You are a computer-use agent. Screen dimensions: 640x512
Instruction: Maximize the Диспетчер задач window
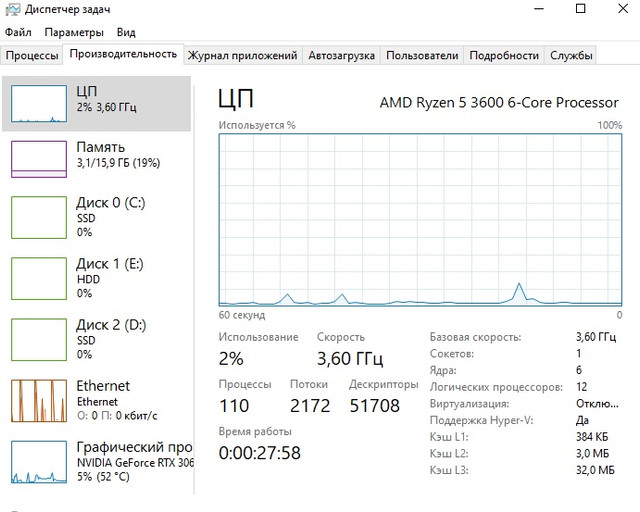pos(580,9)
